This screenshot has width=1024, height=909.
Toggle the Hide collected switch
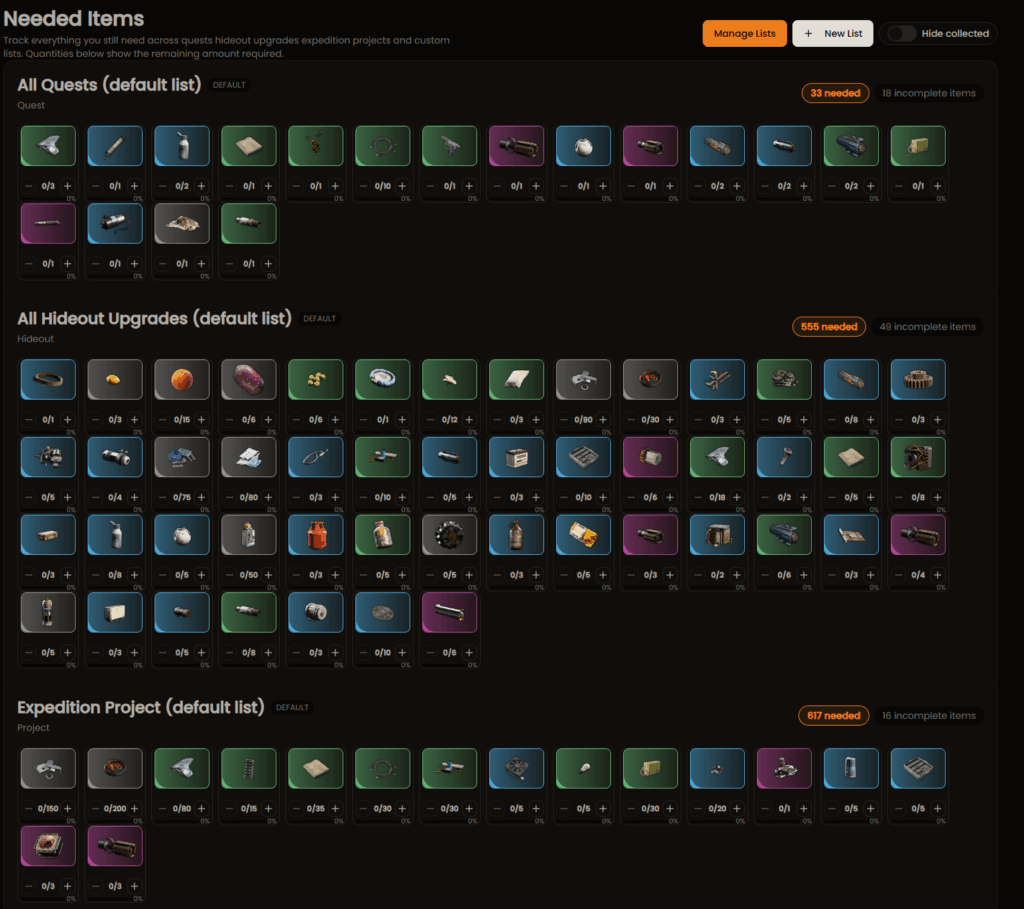pos(901,34)
